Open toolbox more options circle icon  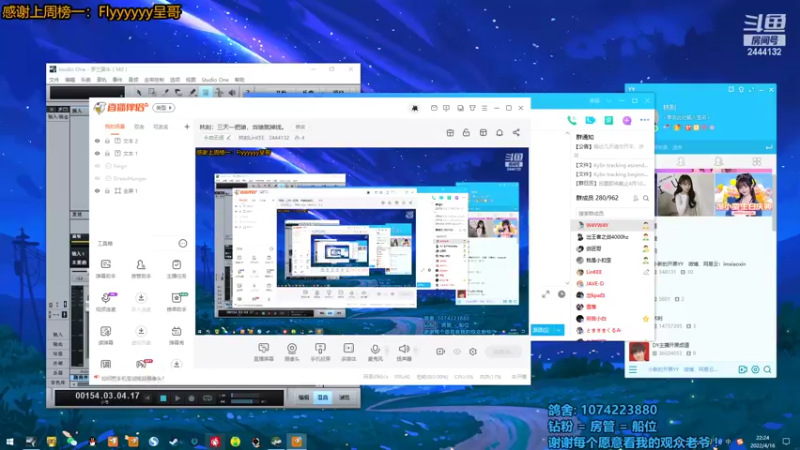point(183,243)
